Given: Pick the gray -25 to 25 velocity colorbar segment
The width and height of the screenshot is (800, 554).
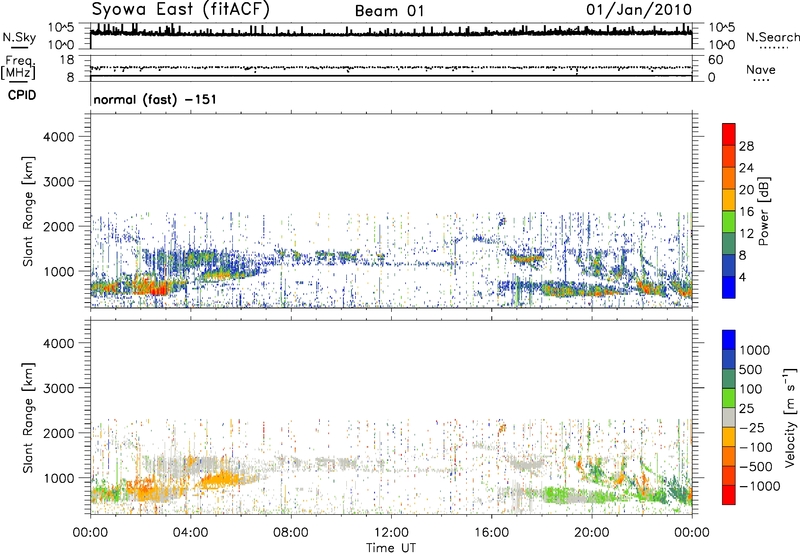Looking at the screenshot, I should pyautogui.click(x=729, y=418).
